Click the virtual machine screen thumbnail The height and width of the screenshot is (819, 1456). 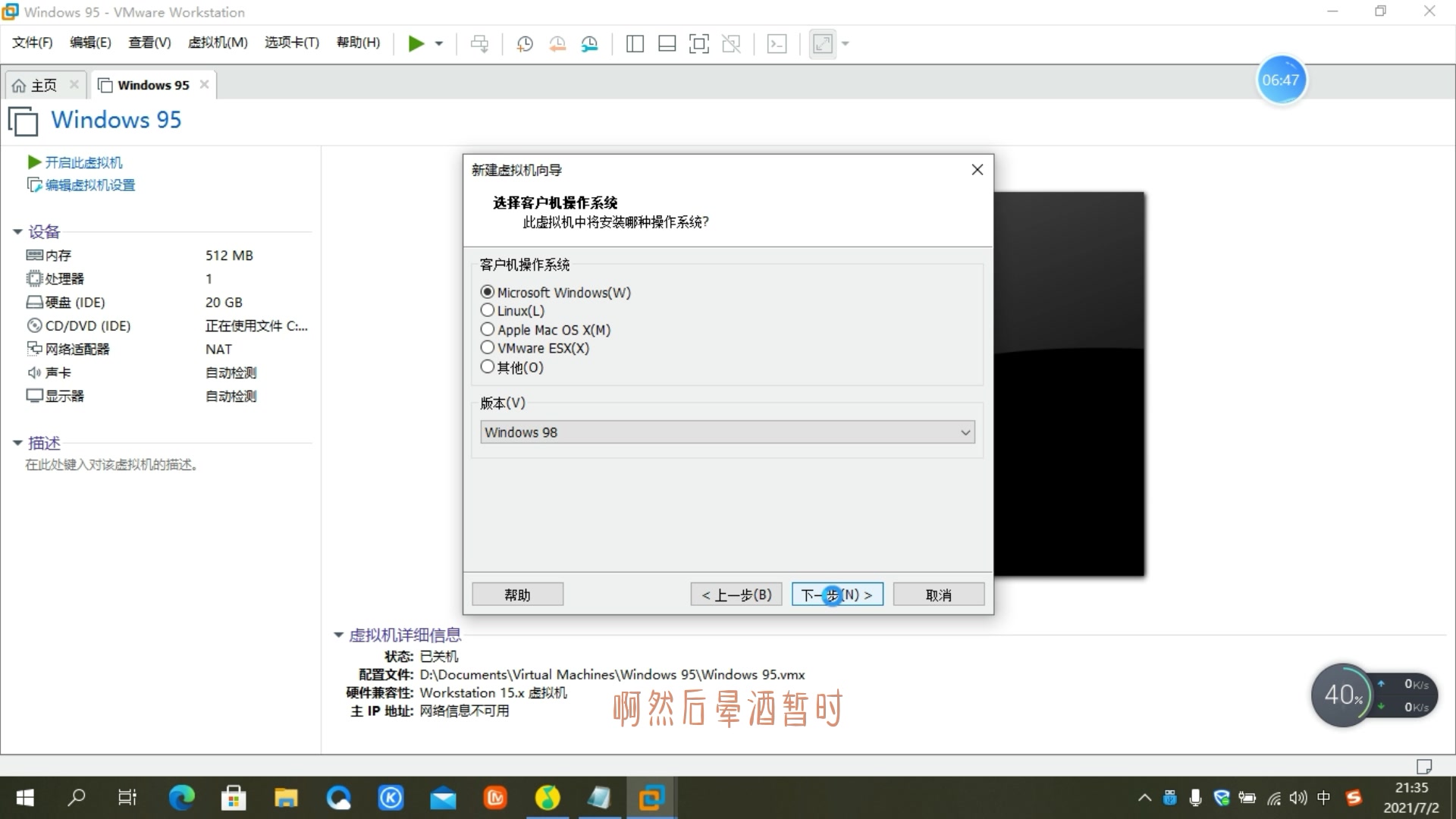[x=1068, y=384]
